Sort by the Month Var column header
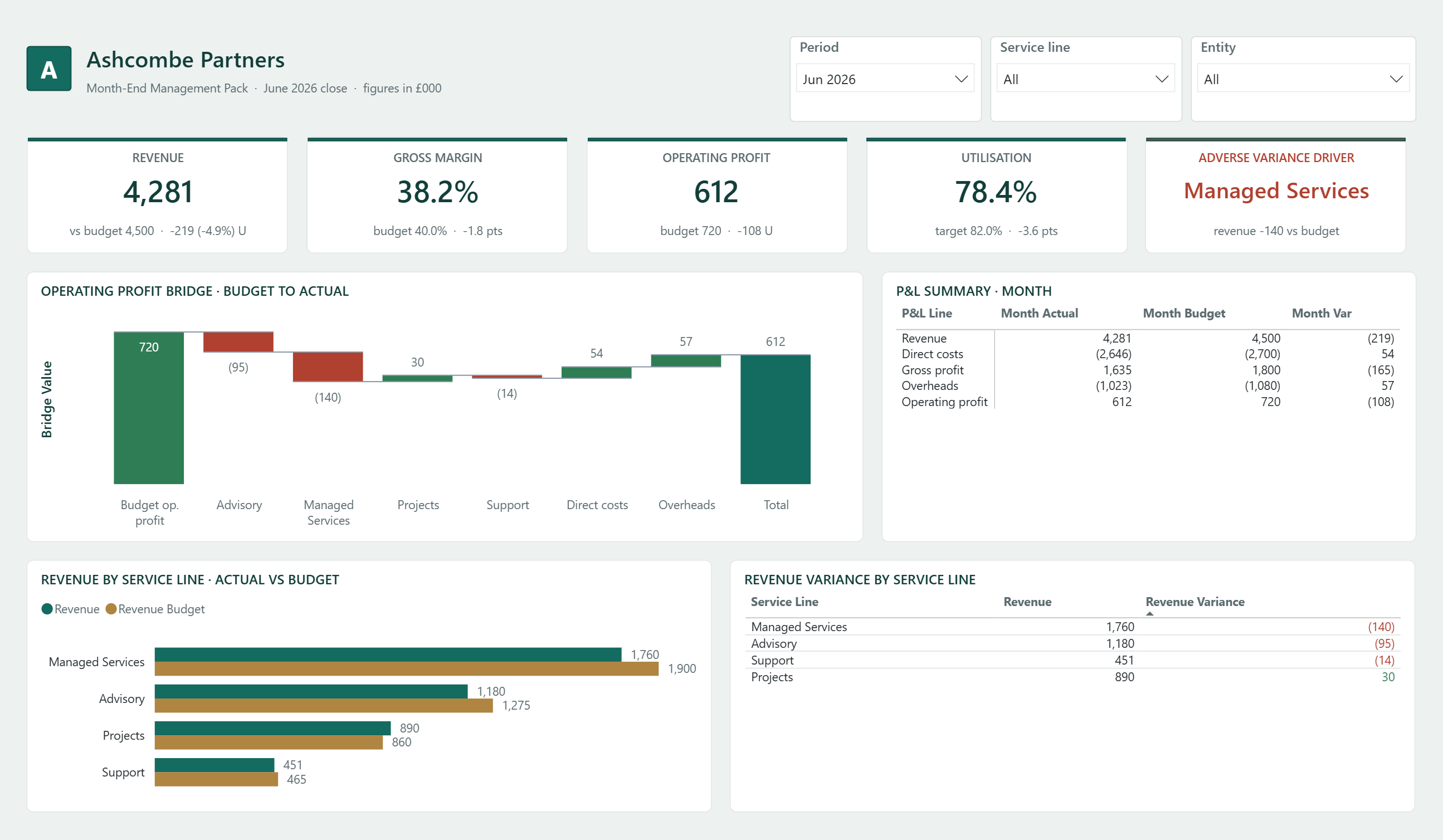This screenshot has width=1443, height=840. coord(1321,313)
